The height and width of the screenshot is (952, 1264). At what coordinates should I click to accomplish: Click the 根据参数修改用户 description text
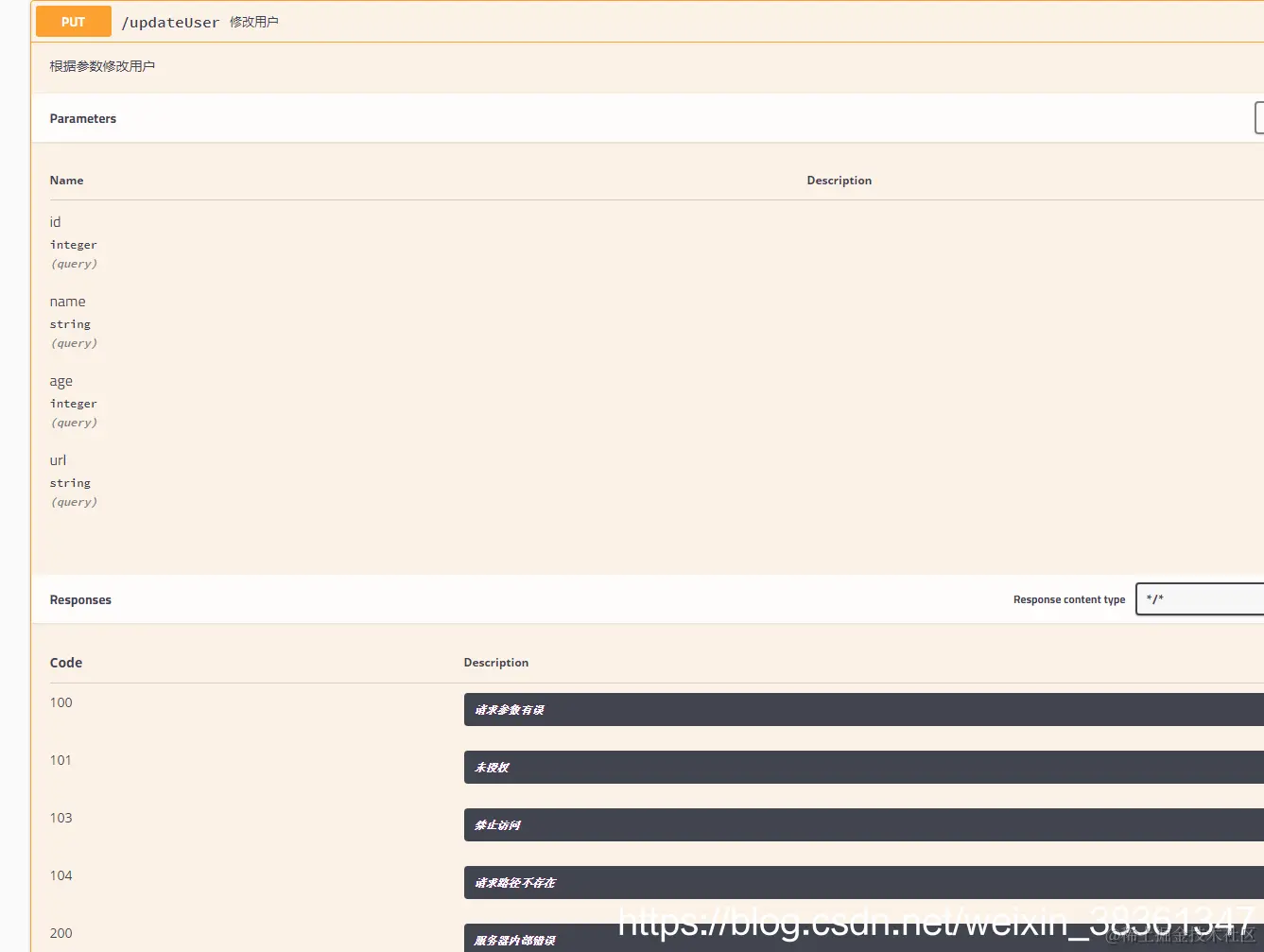(x=102, y=66)
